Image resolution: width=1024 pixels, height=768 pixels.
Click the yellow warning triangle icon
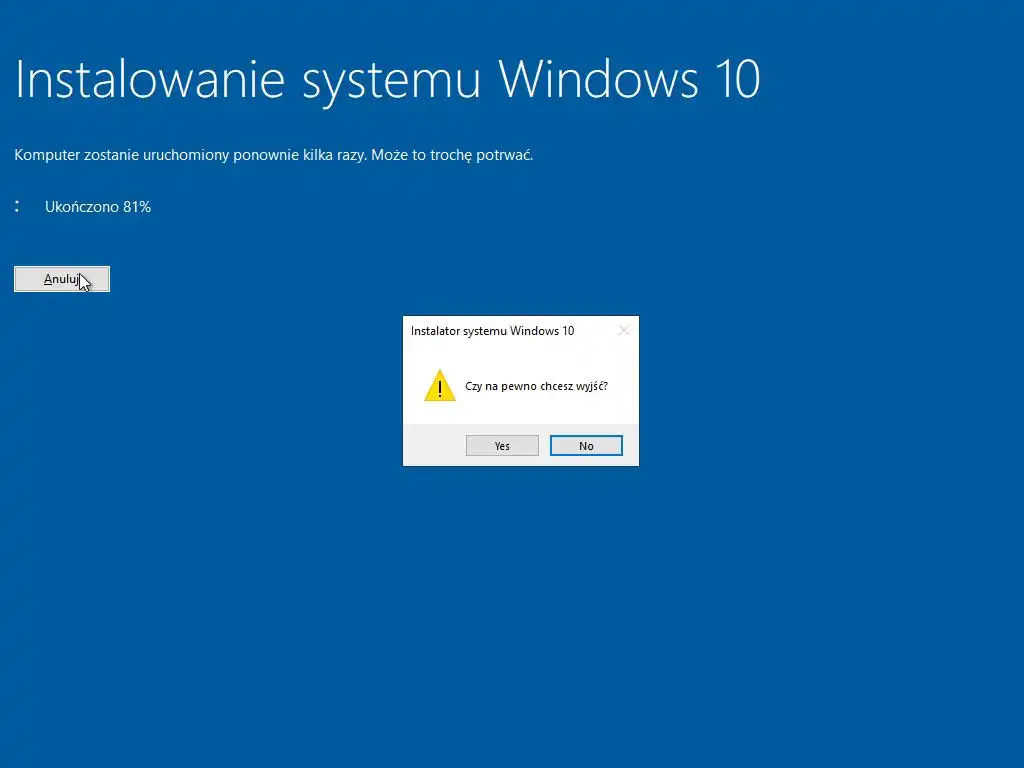[x=440, y=385]
